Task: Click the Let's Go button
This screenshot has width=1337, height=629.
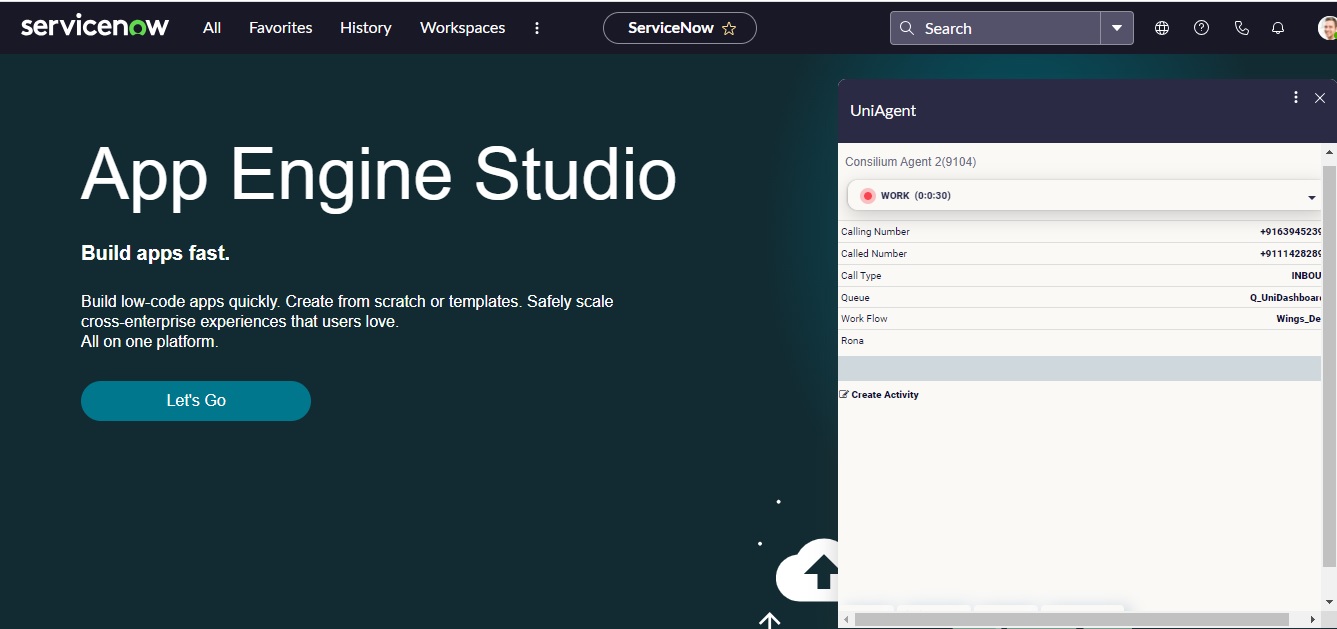Action: [x=196, y=400]
